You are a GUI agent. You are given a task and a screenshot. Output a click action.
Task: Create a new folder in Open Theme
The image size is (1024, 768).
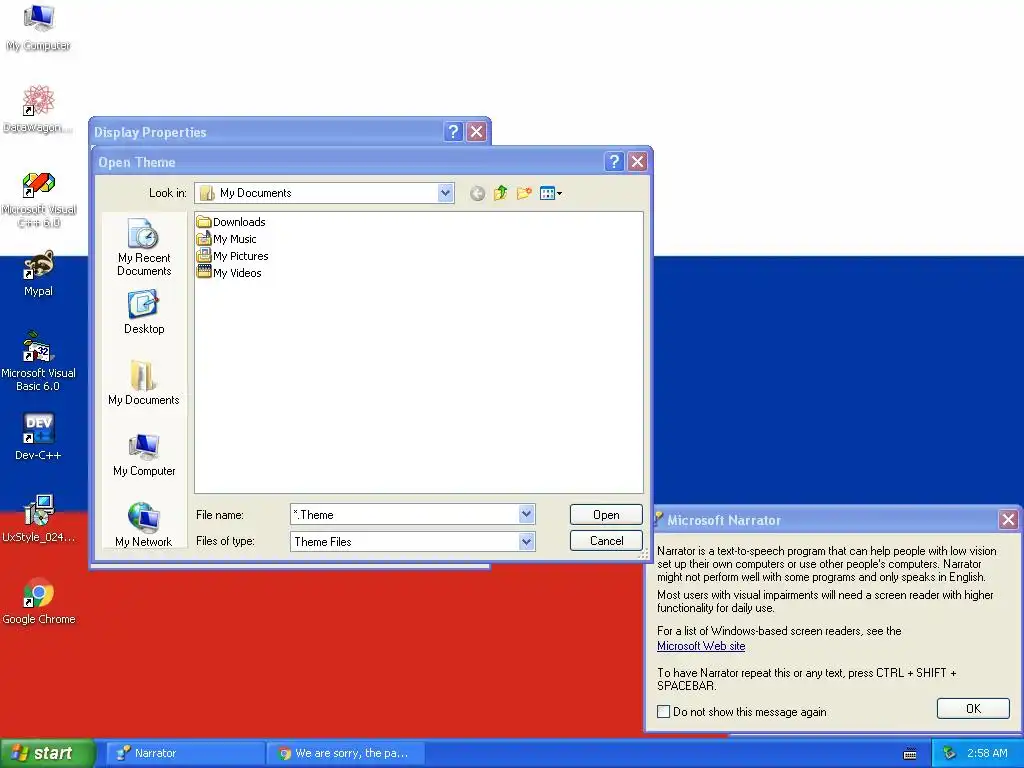524,193
